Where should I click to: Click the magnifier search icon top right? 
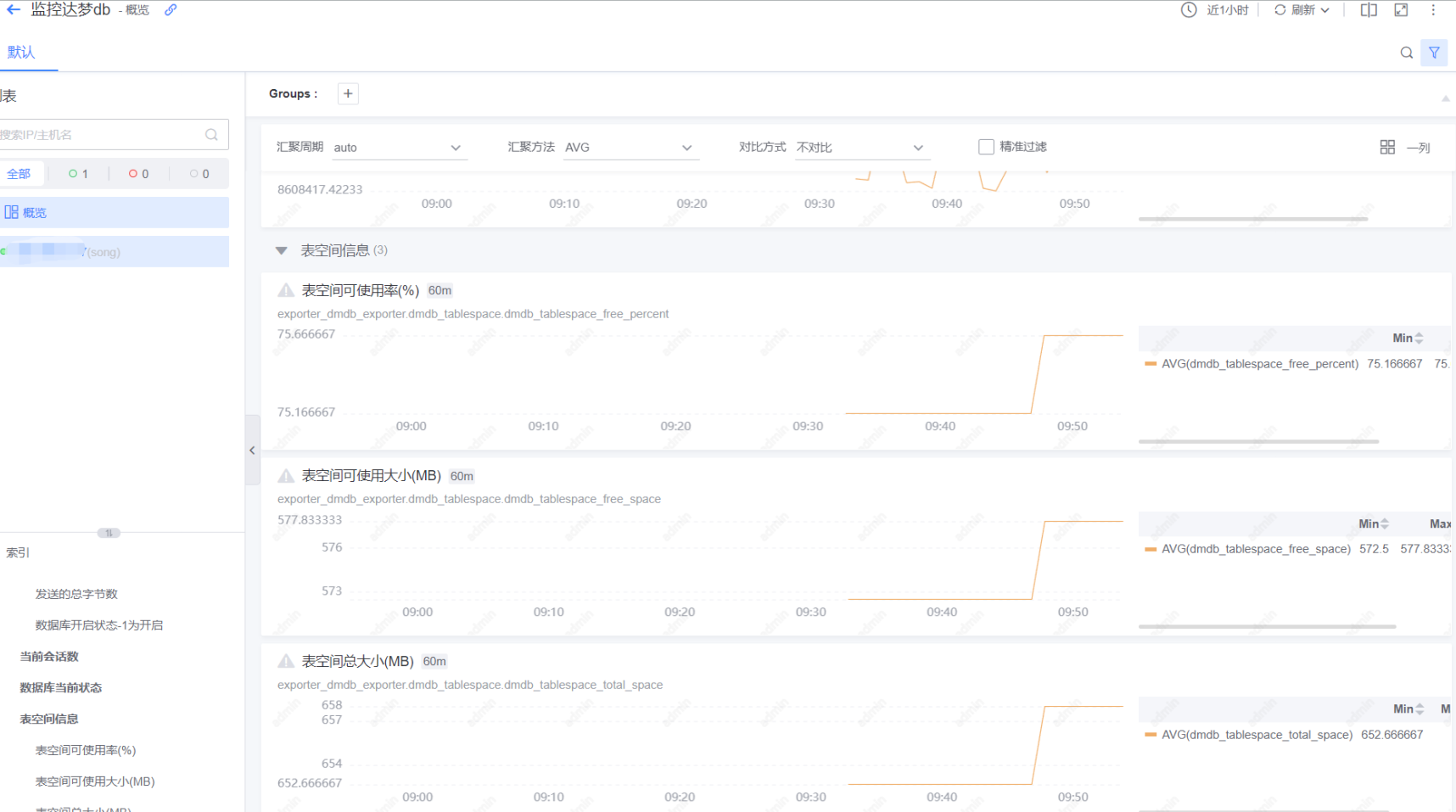(1406, 53)
